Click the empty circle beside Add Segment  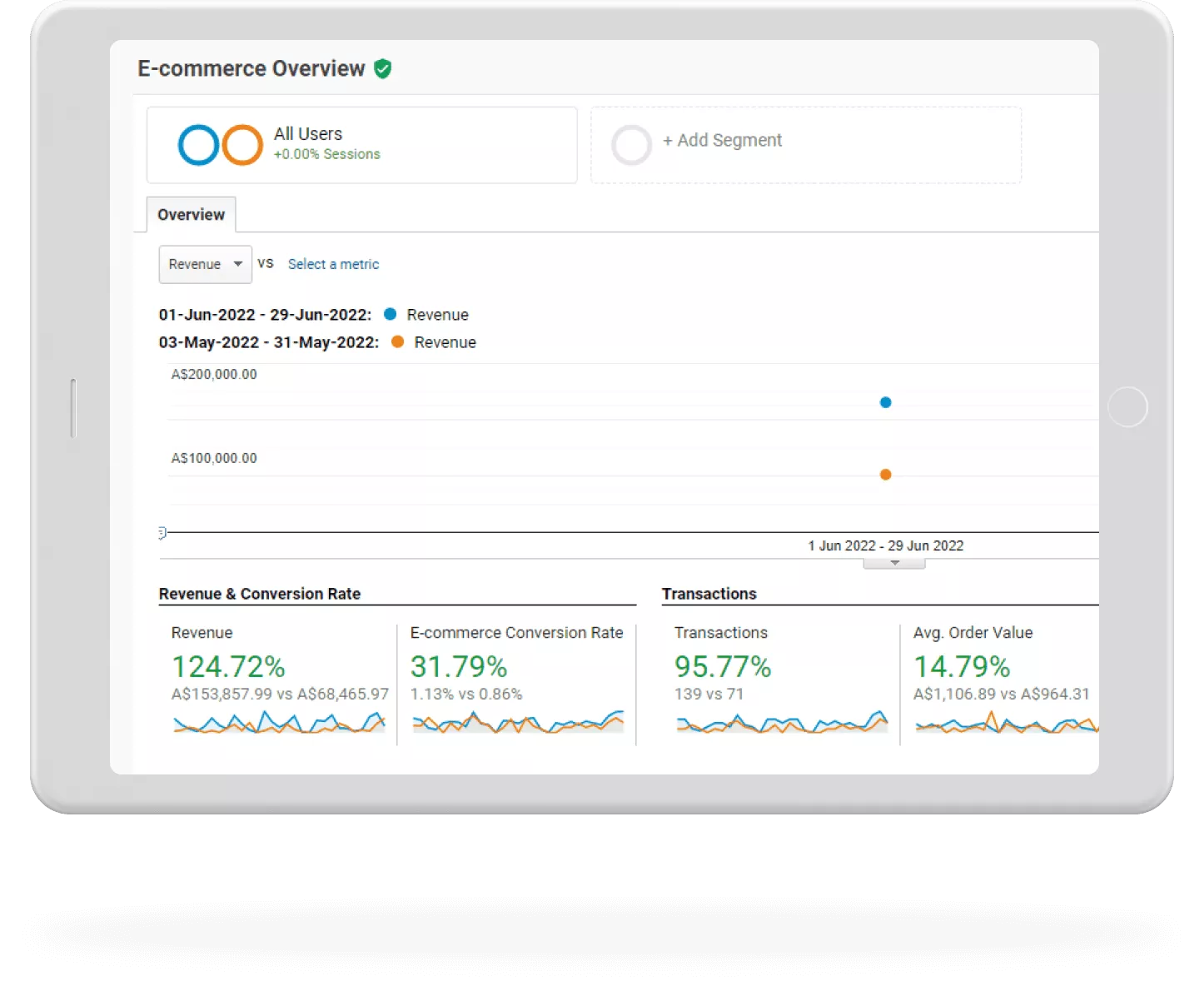coord(631,145)
